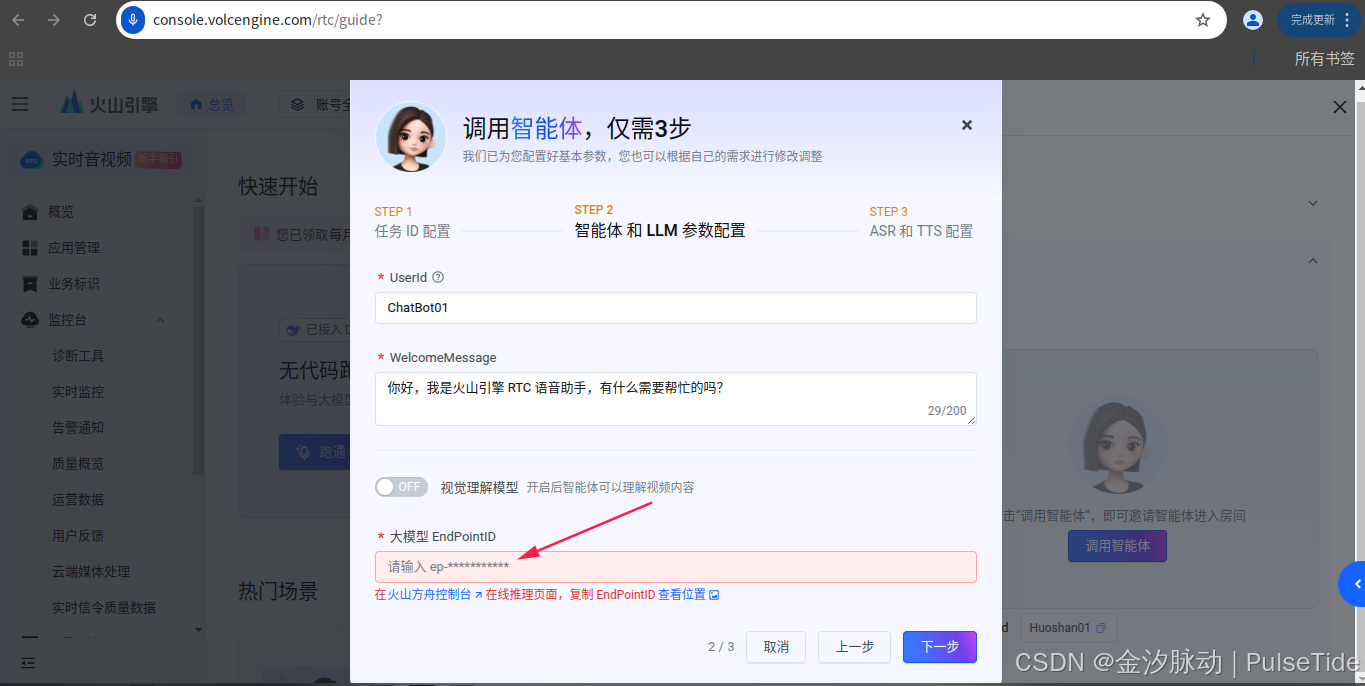1365x686 pixels.
Task: Click the 调用智能体 button in background card
Action: pyautogui.click(x=1117, y=546)
